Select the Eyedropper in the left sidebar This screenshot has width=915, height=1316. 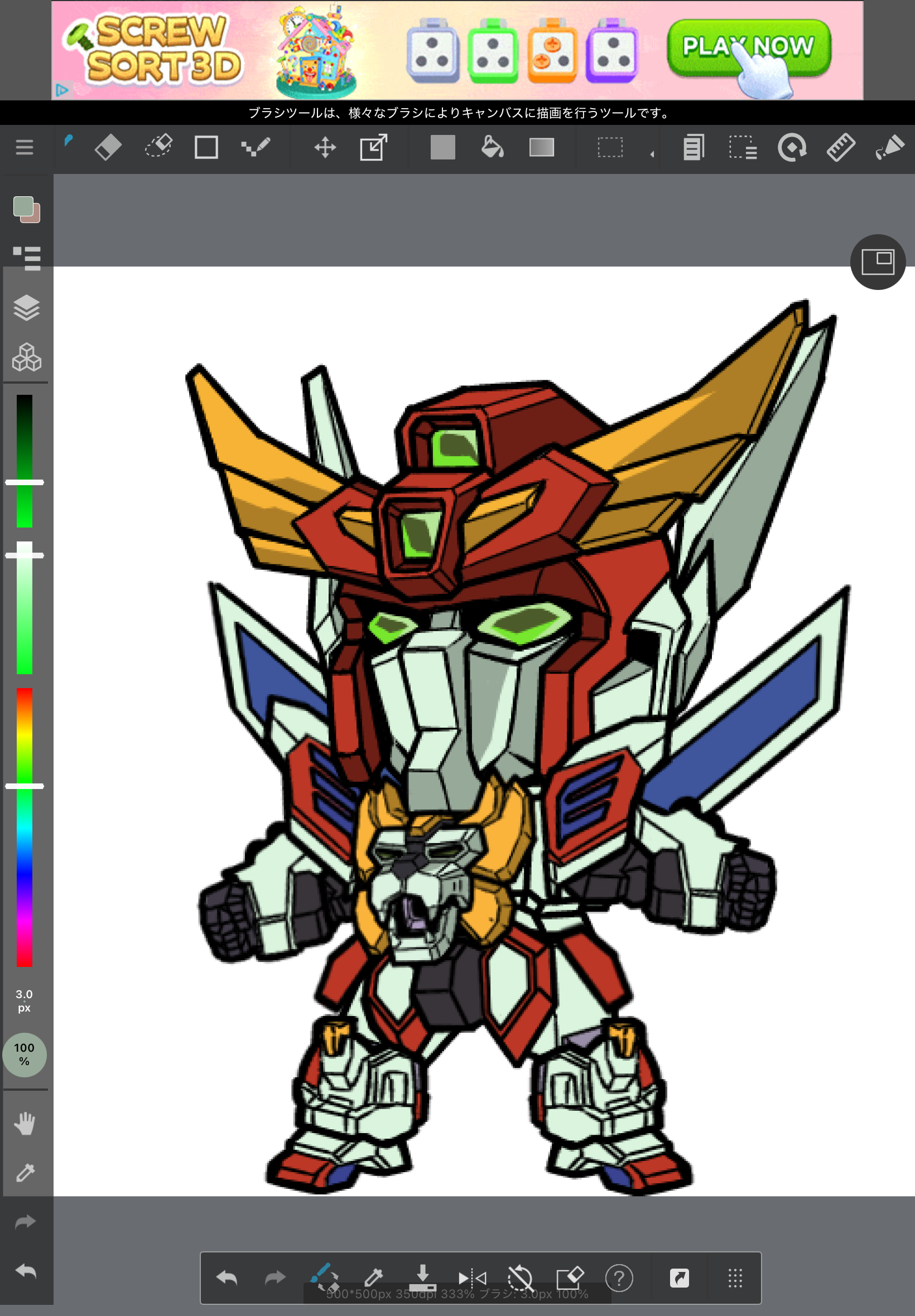click(25, 1173)
